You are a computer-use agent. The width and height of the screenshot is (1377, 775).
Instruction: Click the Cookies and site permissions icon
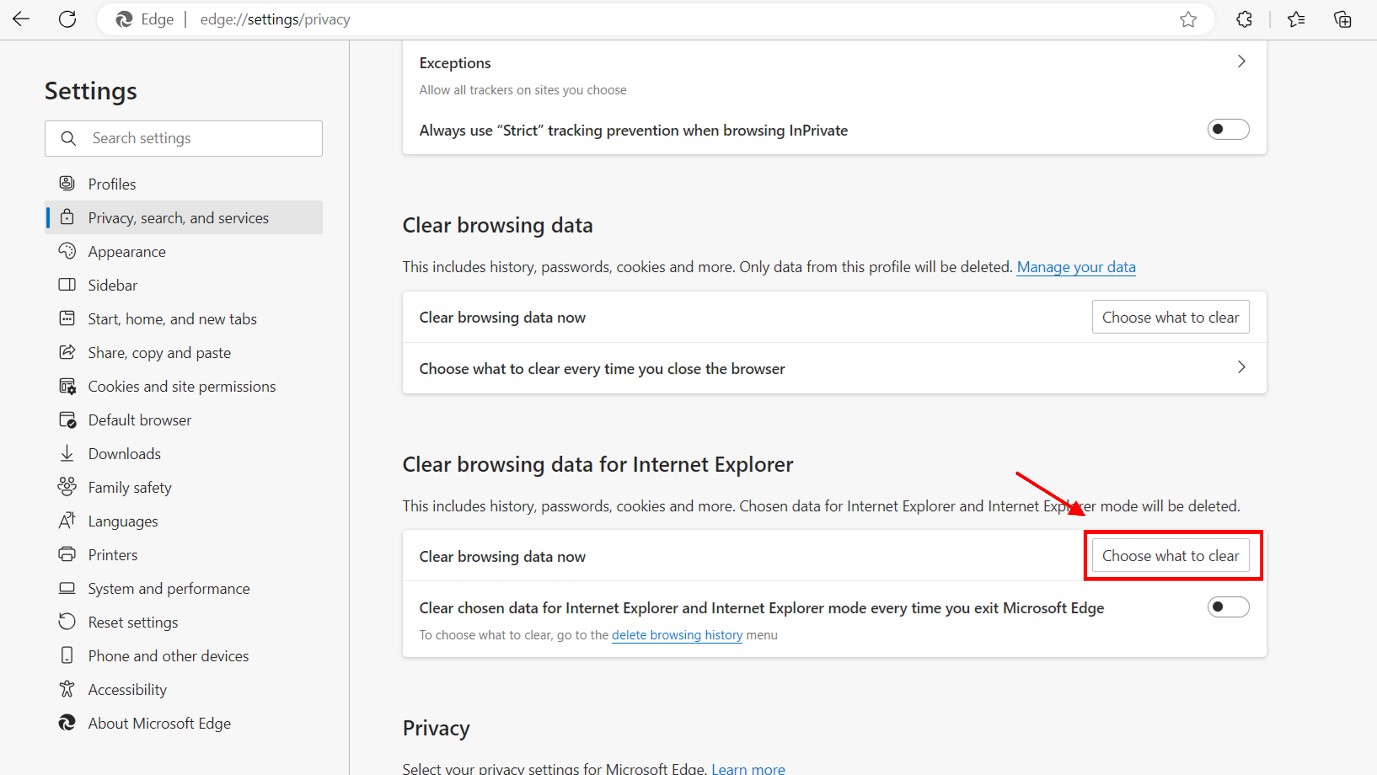click(x=67, y=386)
